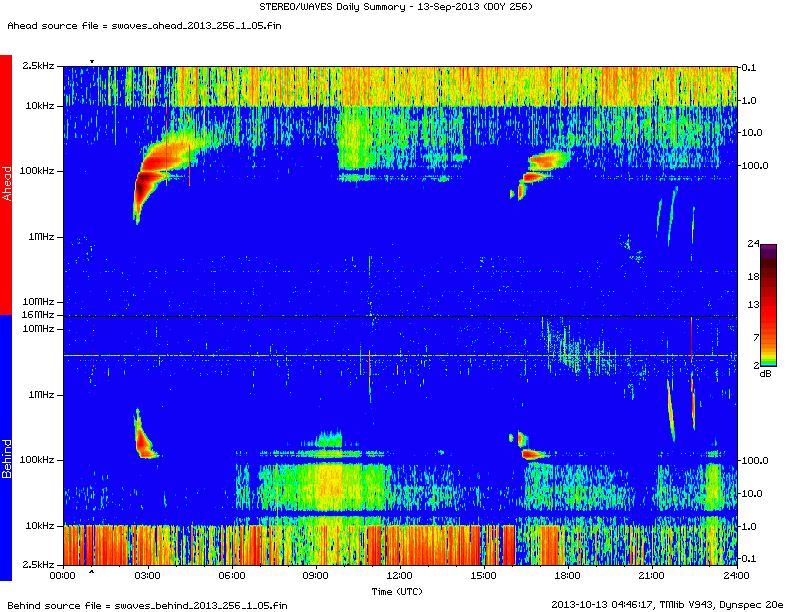Click the small triangle marker above the Ahead plot
The width and height of the screenshot is (792, 612).
pyautogui.click(x=92, y=62)
